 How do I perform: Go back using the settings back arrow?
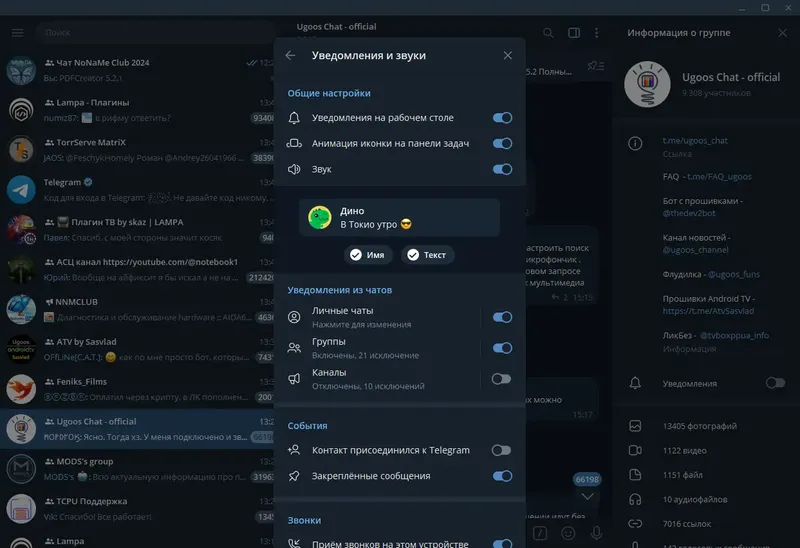pos(290,56)
